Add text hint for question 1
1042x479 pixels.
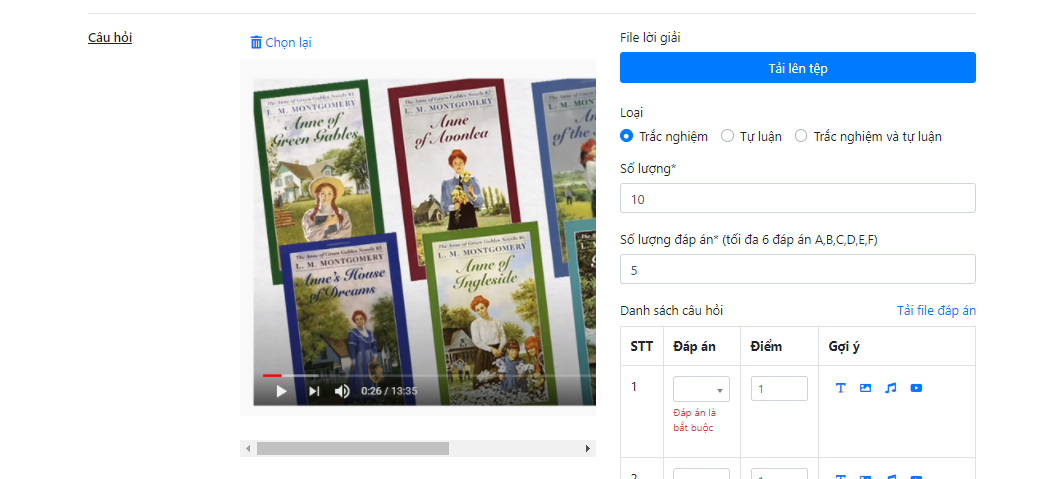pos(841,388)
